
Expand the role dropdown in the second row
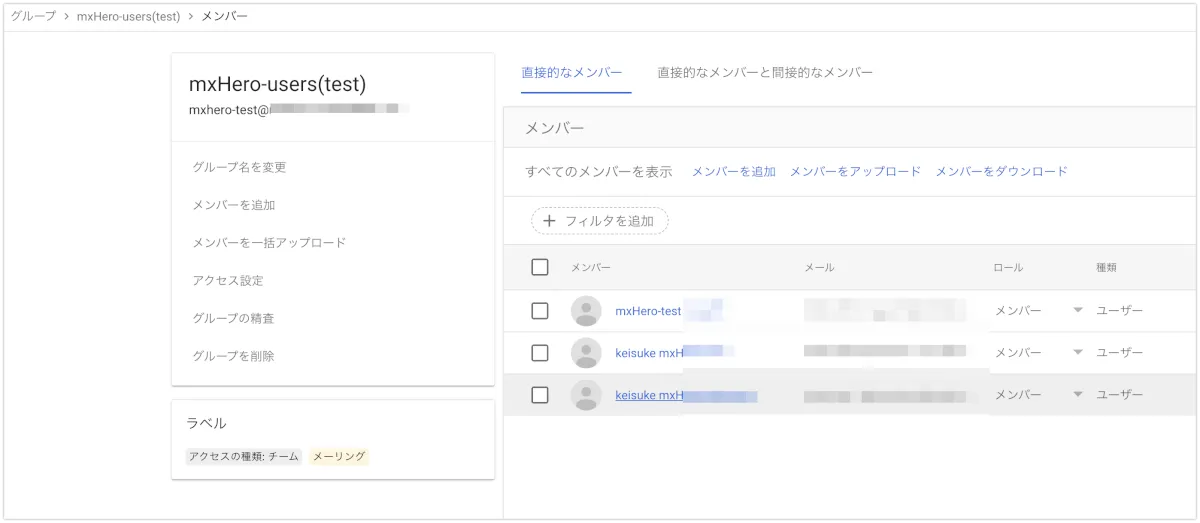tap(1077, 353)
